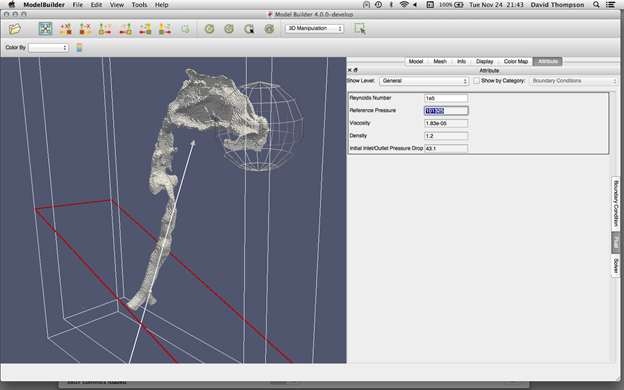Open the Boundary Conditions category dropdown

(x=573, y=81)
